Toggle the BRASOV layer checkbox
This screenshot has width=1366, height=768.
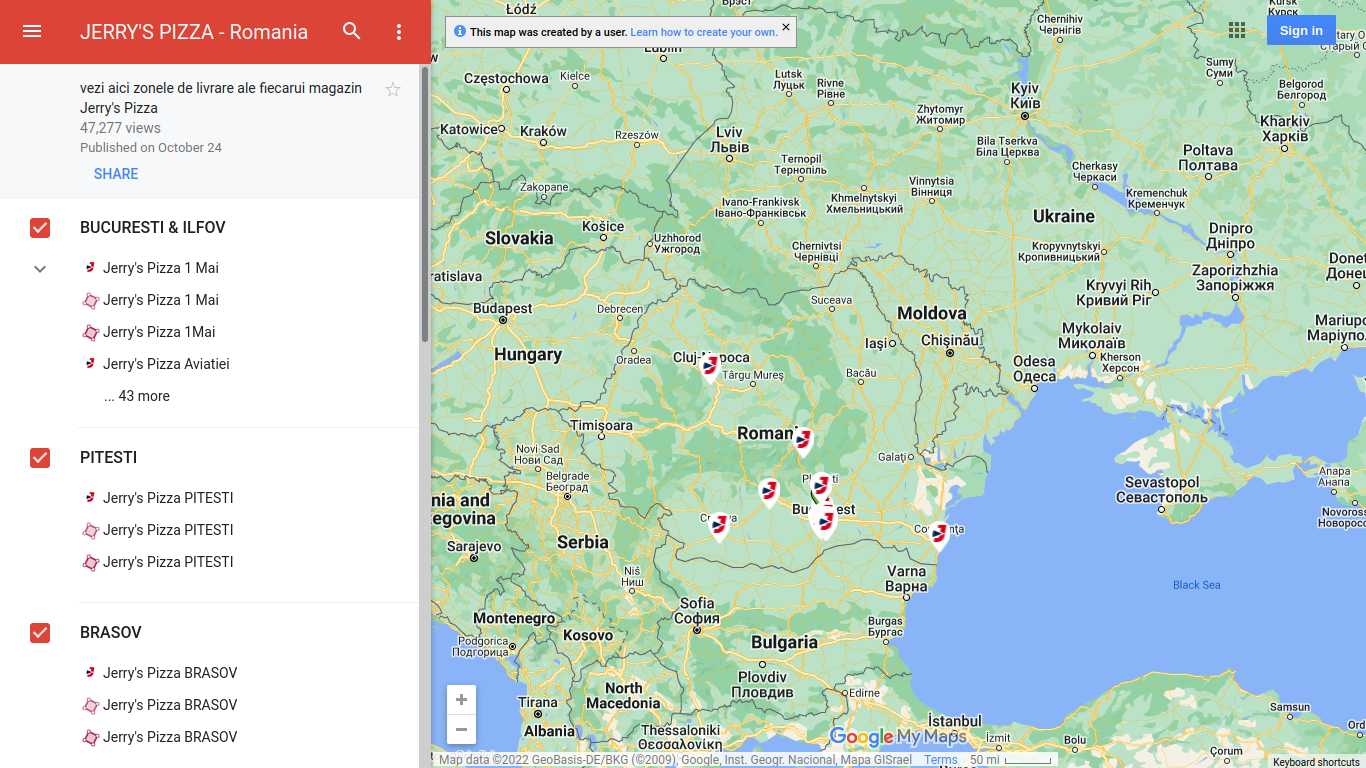[x=40, y=633]
